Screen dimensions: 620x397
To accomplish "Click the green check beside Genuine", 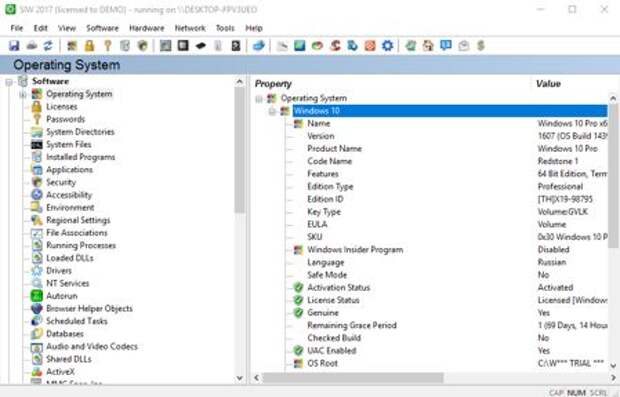I will 298,313.
